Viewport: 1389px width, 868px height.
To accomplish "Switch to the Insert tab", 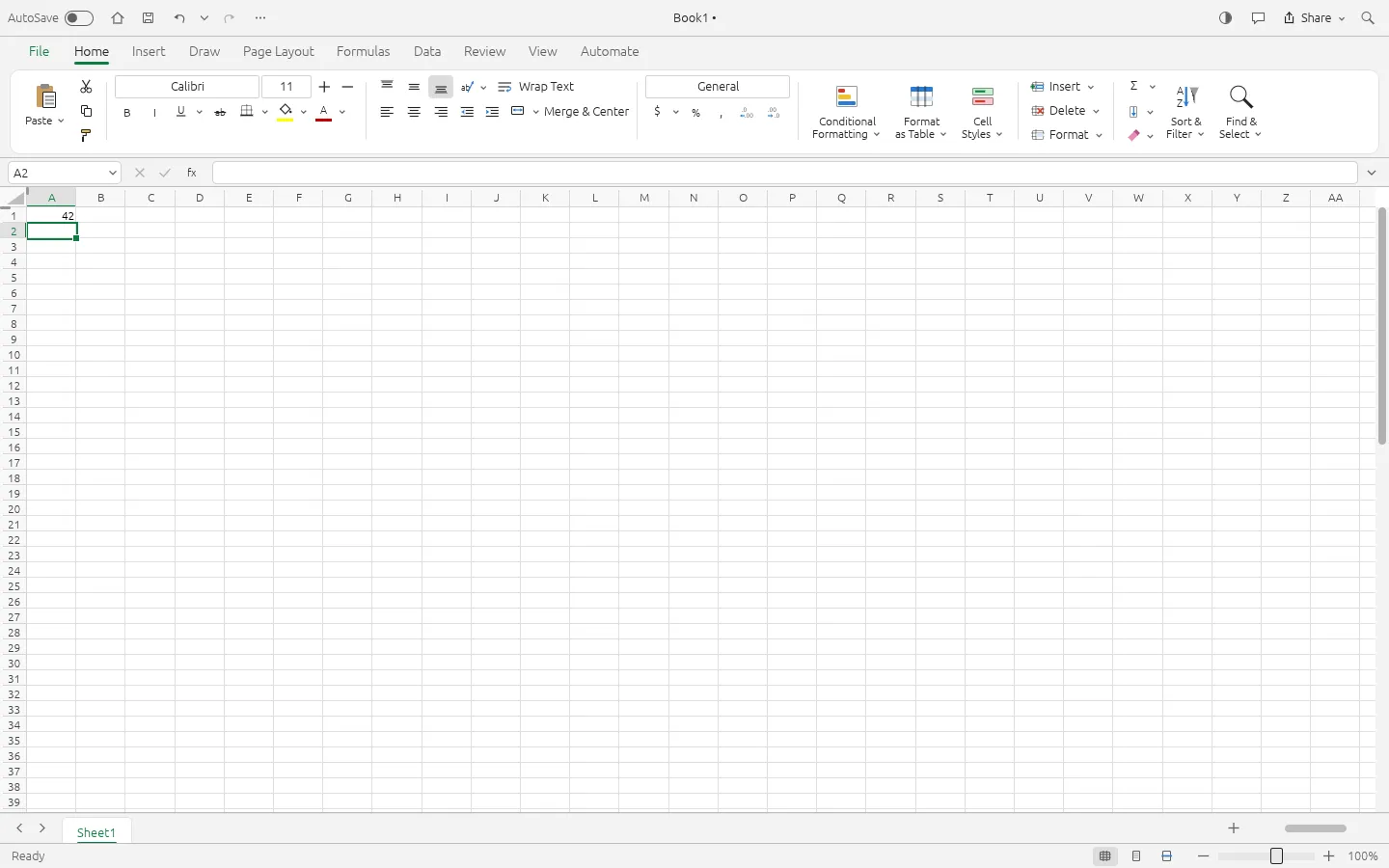I will [149, 52].
